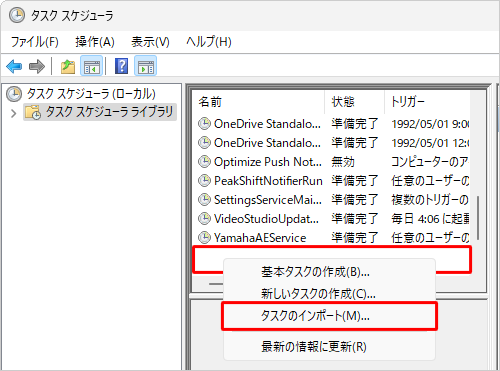Select タスク スケジューラ (ローカル) root node
Screen dimensions: 500x371
tap(91, 94)
